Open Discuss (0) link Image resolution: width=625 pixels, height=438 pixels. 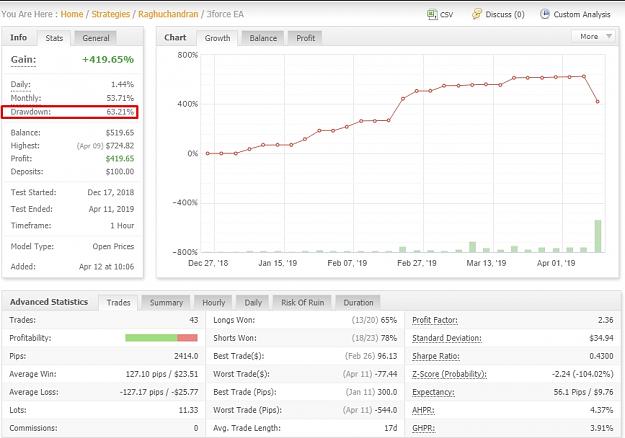click(x=505, y=14)
